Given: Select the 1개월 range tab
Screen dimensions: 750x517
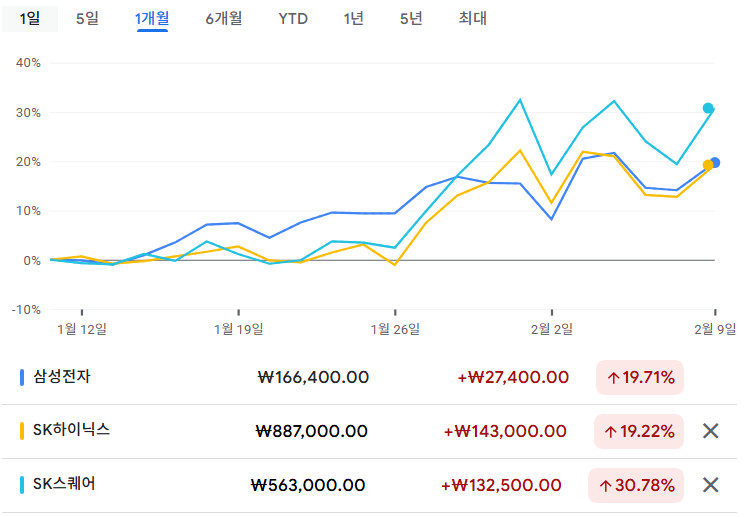Looking at the screenshot, I should point(152,18).
